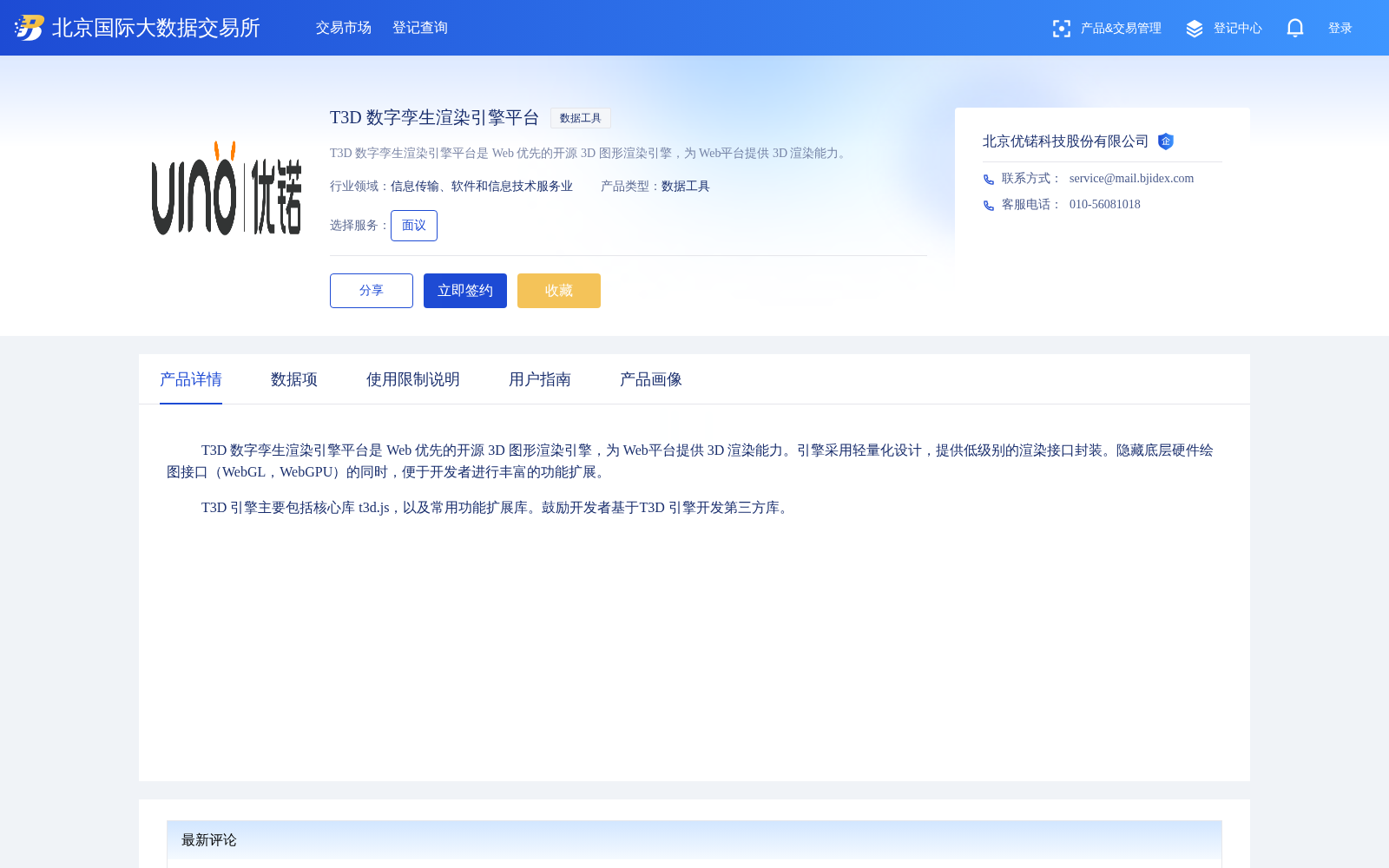1389x868 pixels.
Task: Switch to the 数据项 tab
Action: [x=294, y=379]
